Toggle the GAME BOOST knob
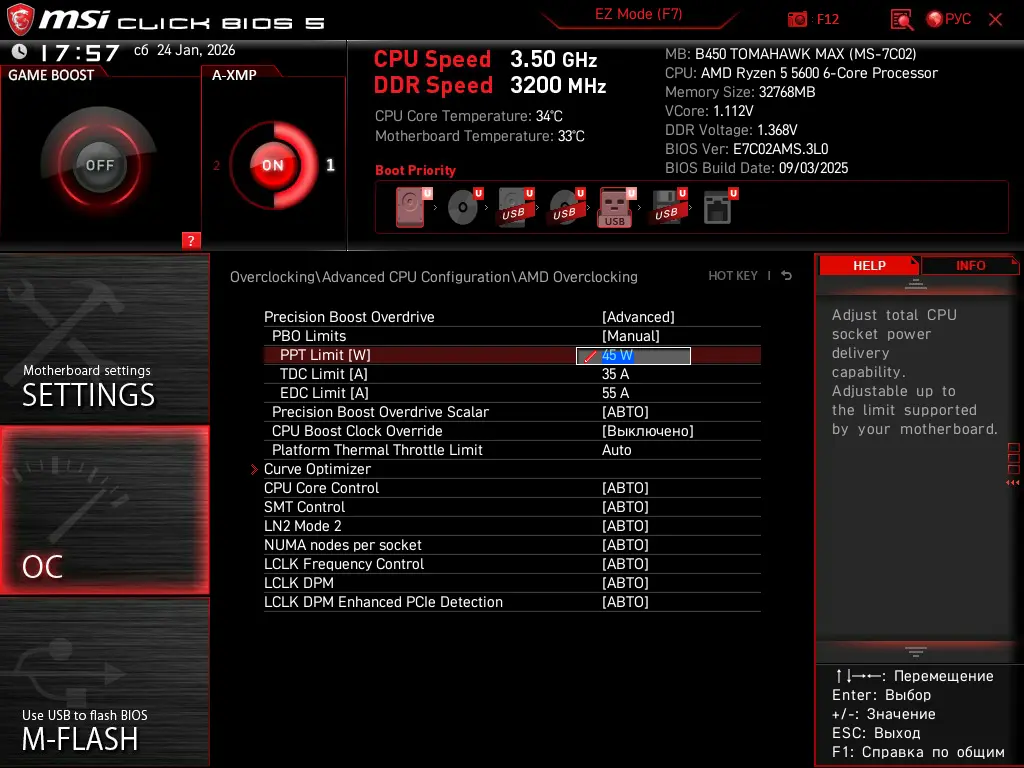 pyautogui.click(x=99, y=165)
